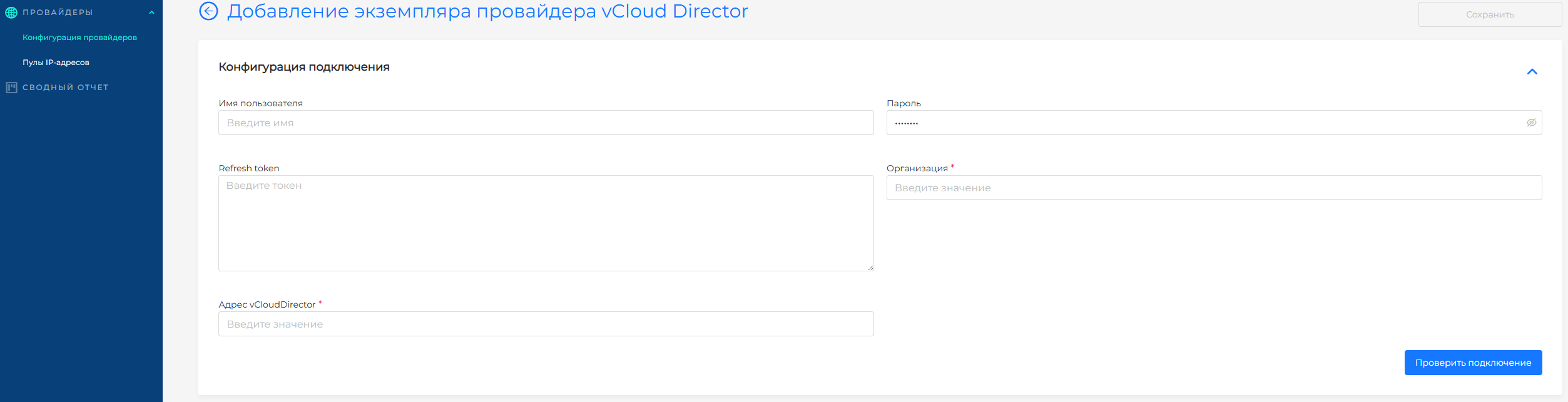Click the Добавление экземпляра провайдера page title
Screen dimensions: 1568x402
click(487, 11)
